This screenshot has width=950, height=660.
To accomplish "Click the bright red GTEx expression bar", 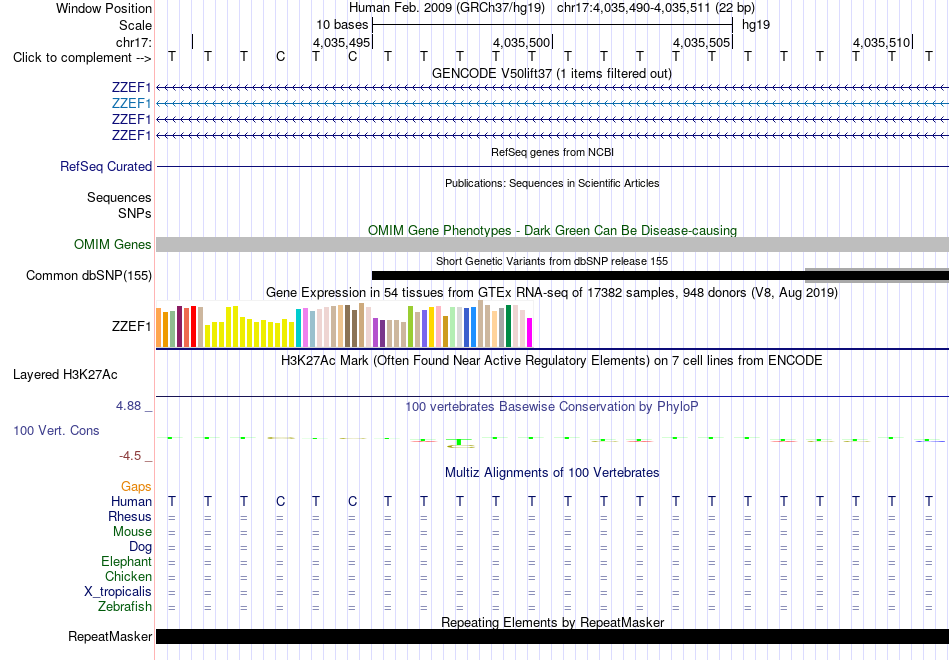I will [193, 327].
